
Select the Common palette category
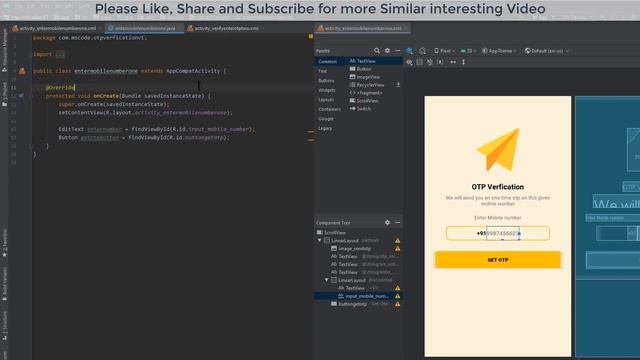327,61
